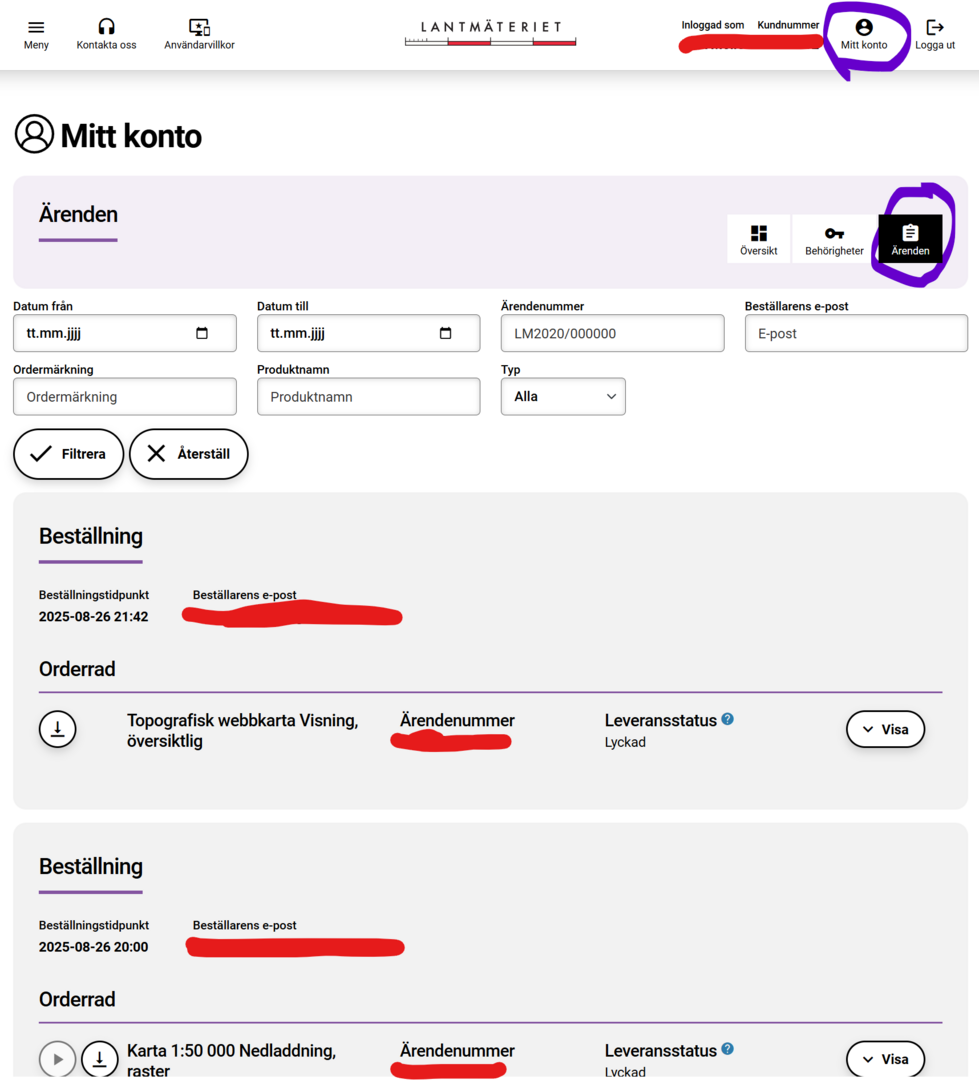Viewport: 979px width, 1080px height.
Task: Click the Ärendenummer input field
Action: (x=612, y=334)
